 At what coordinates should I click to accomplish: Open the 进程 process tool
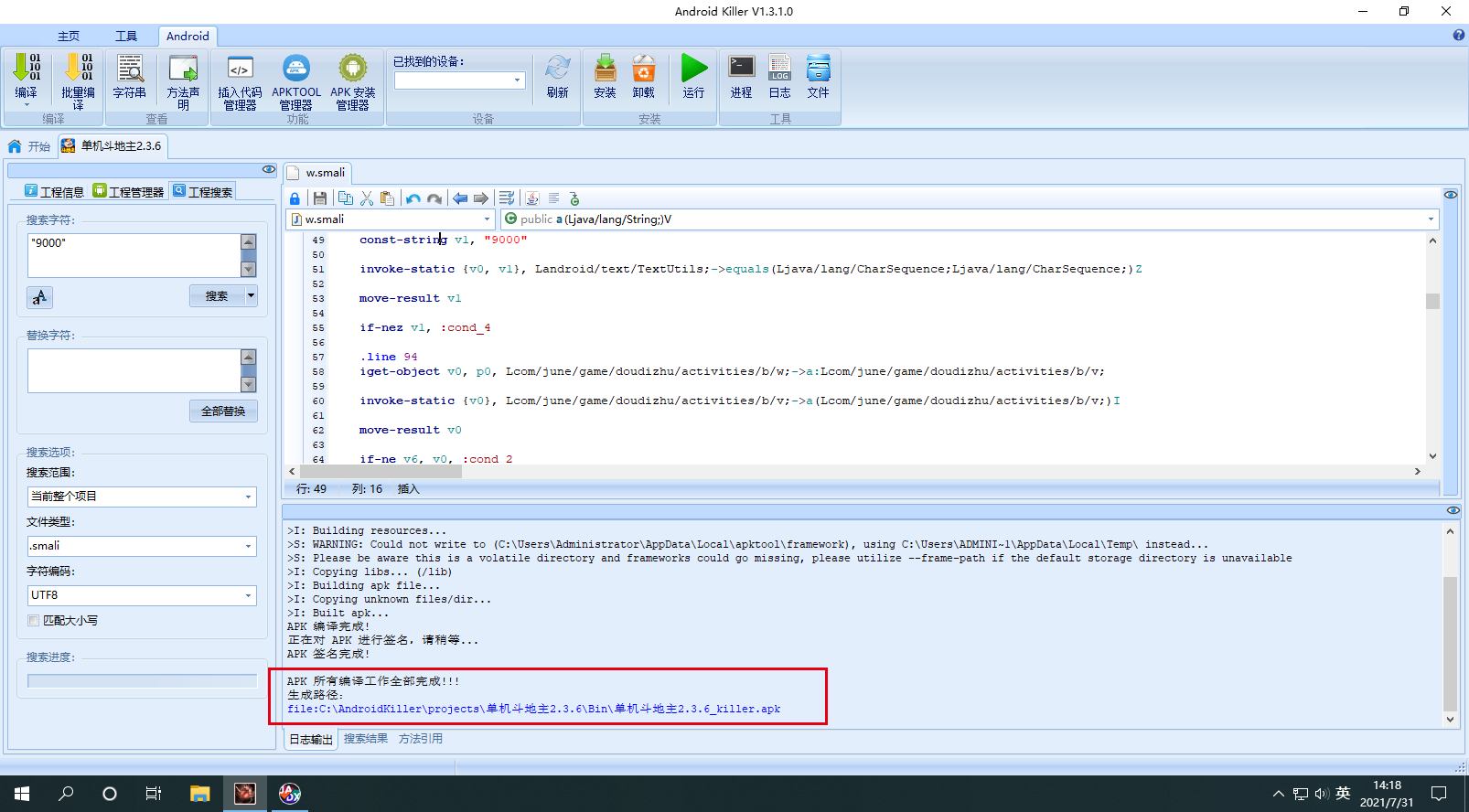point(742,76)
